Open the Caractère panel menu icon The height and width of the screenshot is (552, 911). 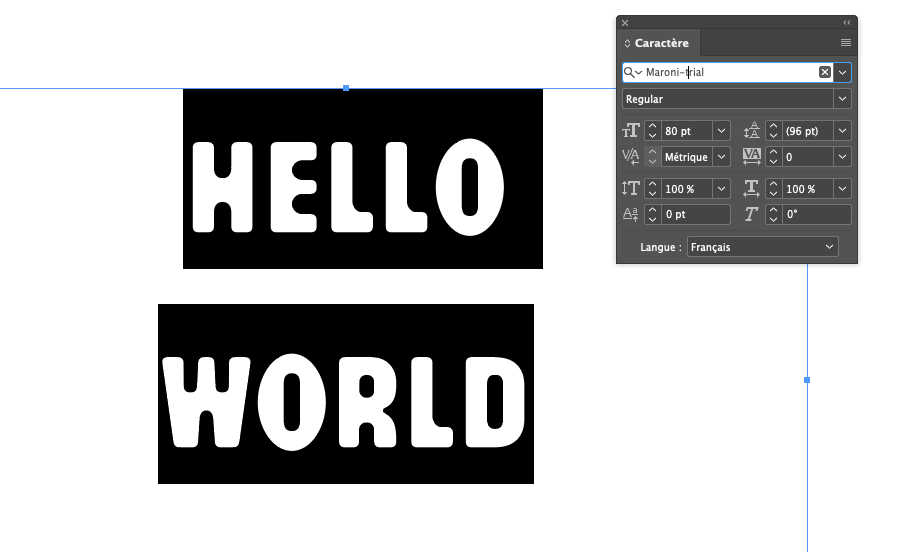point(845,43)
